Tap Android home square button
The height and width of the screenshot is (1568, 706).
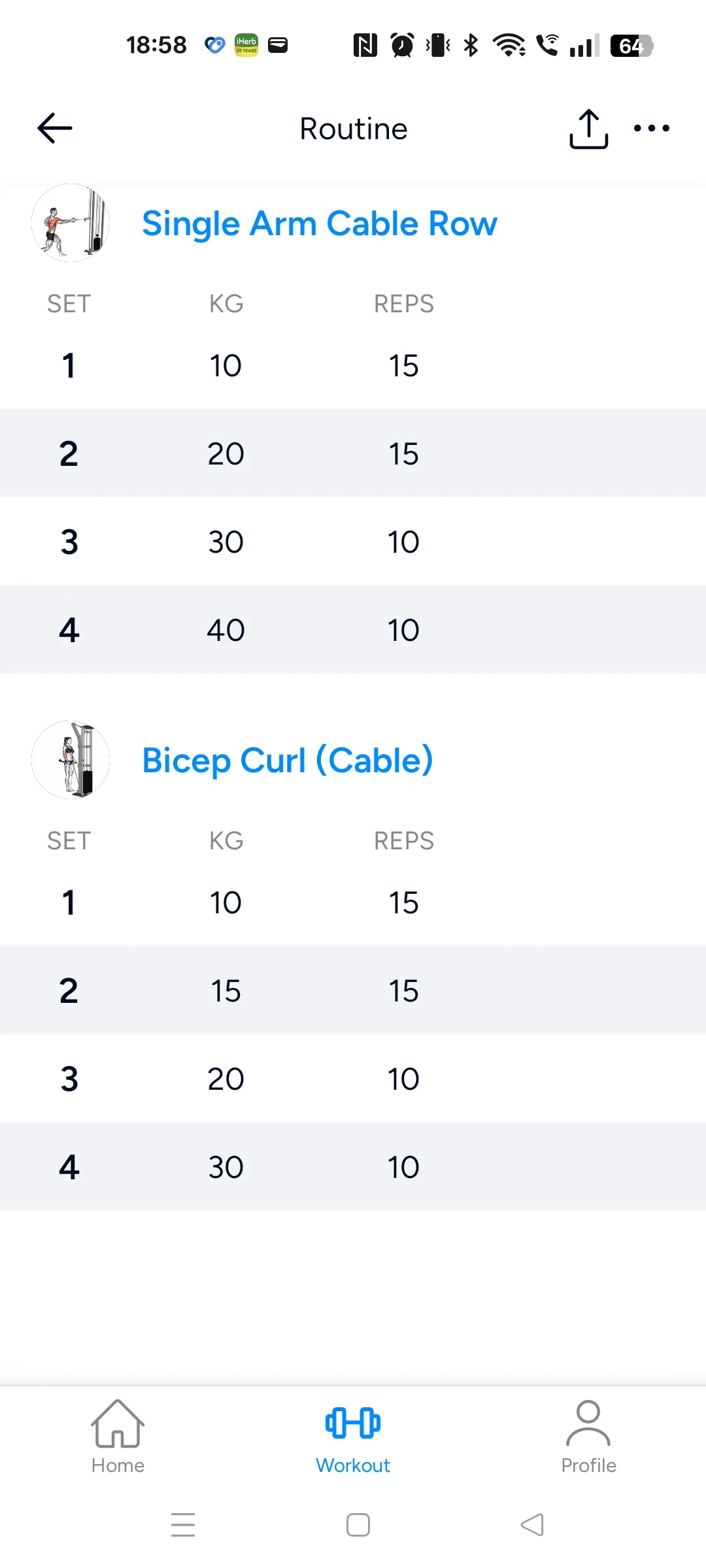pyautogui.click(x=358, y=1525)
